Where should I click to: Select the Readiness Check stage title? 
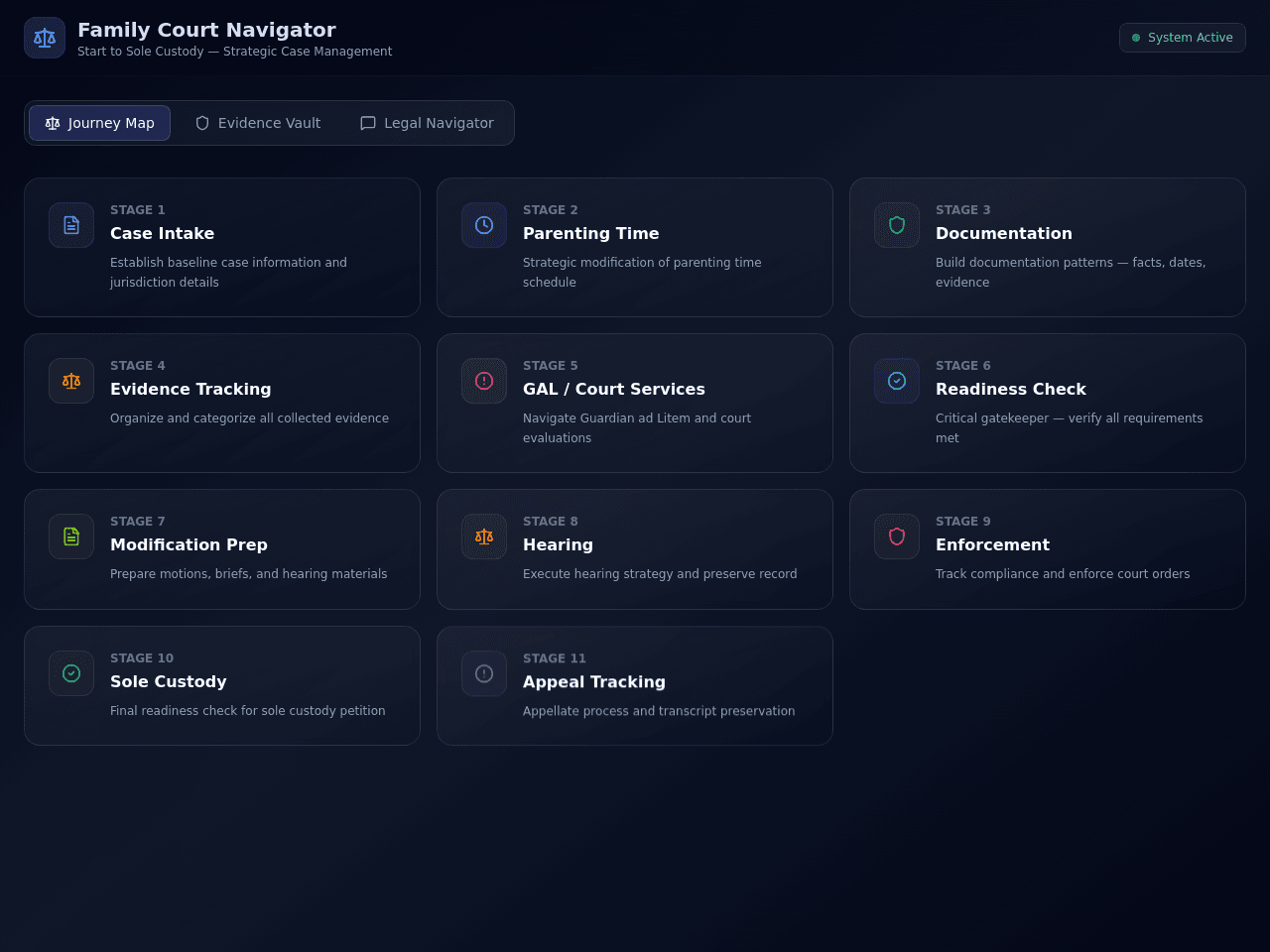[x=1010, y=389]
